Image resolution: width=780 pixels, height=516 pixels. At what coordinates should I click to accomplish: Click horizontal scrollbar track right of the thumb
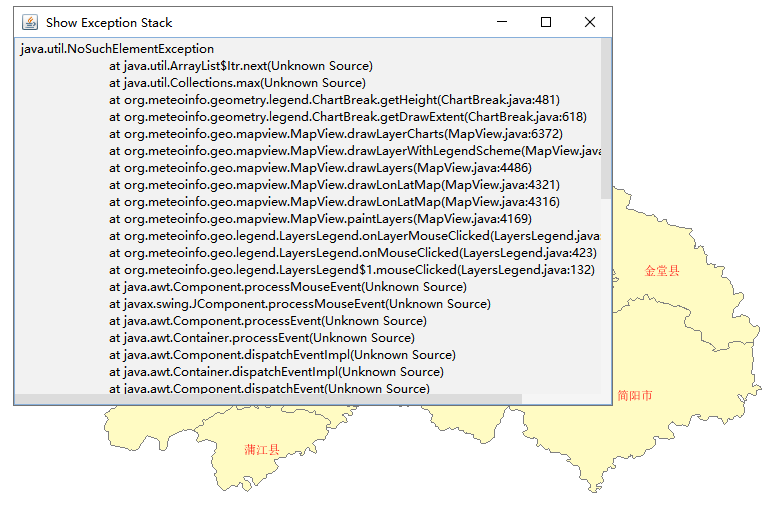click(x=560, y=399)
